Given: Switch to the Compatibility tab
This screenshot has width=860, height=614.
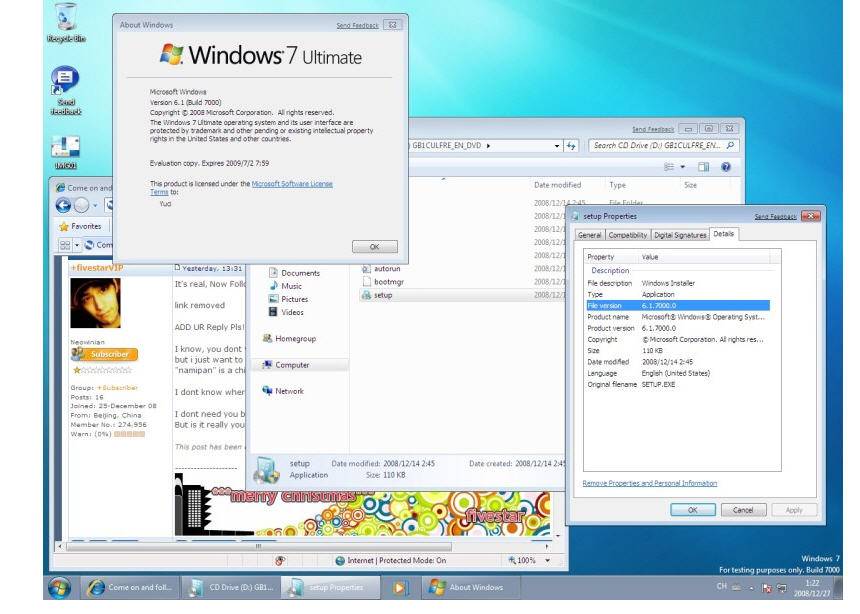Looking at the screenshot, I should [x=628, y=235].
